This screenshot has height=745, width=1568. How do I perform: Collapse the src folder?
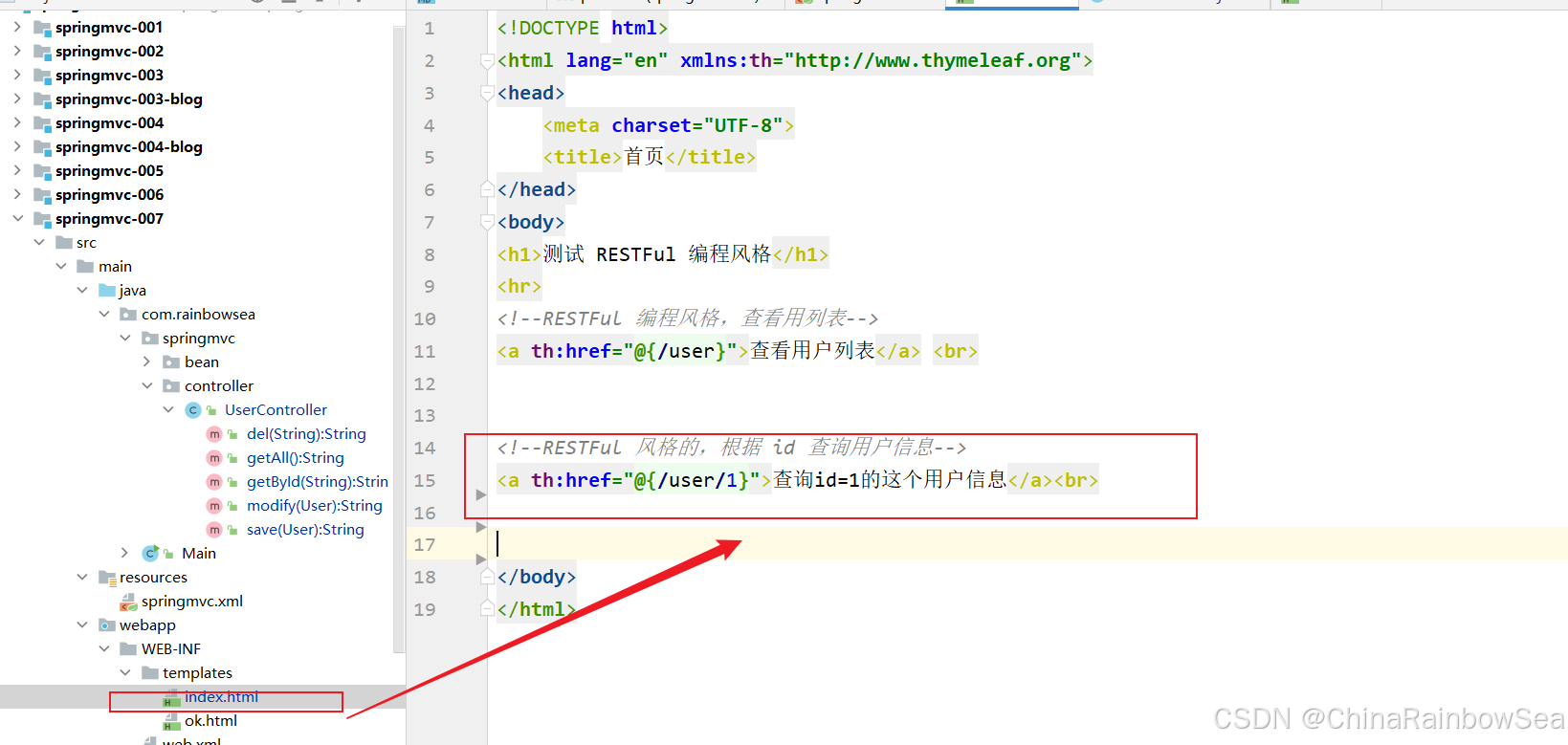coord(39,242)
